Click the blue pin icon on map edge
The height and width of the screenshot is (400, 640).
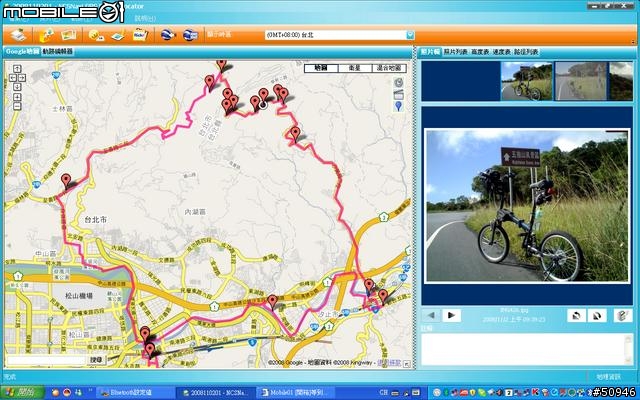[x=399, y=107]
